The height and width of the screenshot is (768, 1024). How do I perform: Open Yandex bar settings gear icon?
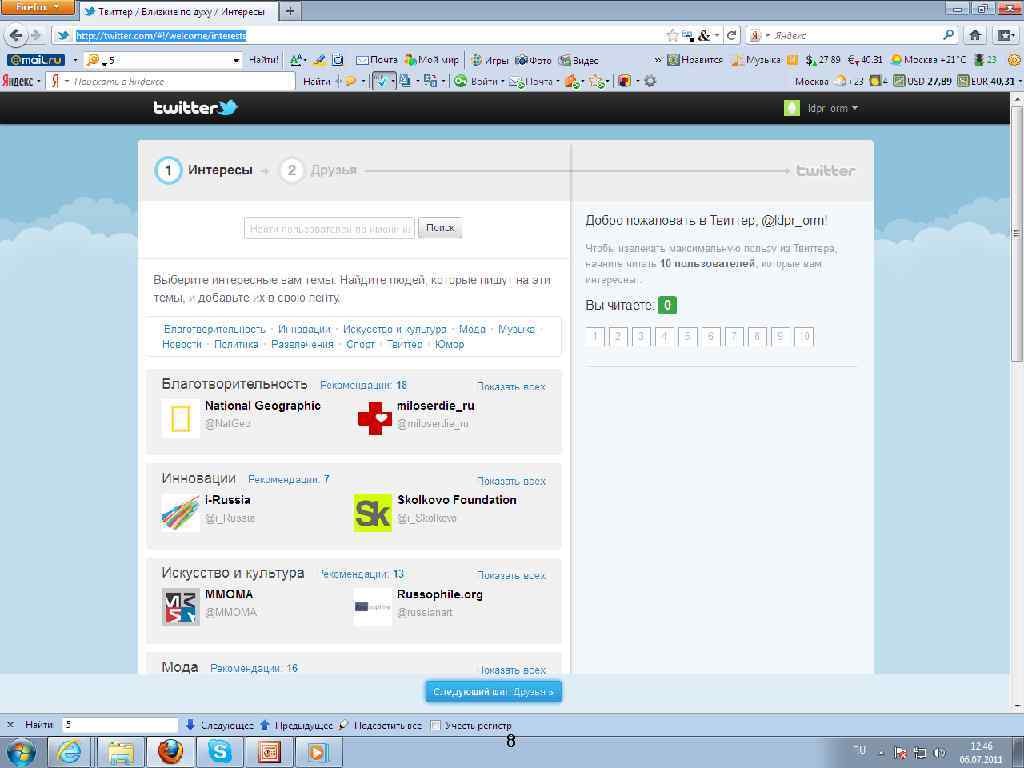coord(650,81)
